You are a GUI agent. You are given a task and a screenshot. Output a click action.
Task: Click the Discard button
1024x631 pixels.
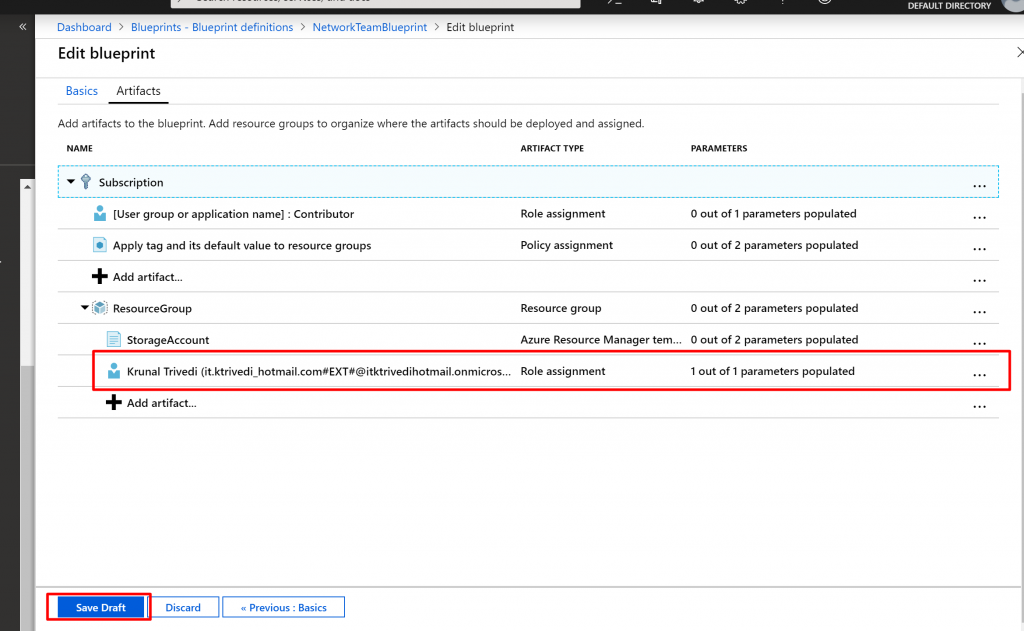[183, 607]
